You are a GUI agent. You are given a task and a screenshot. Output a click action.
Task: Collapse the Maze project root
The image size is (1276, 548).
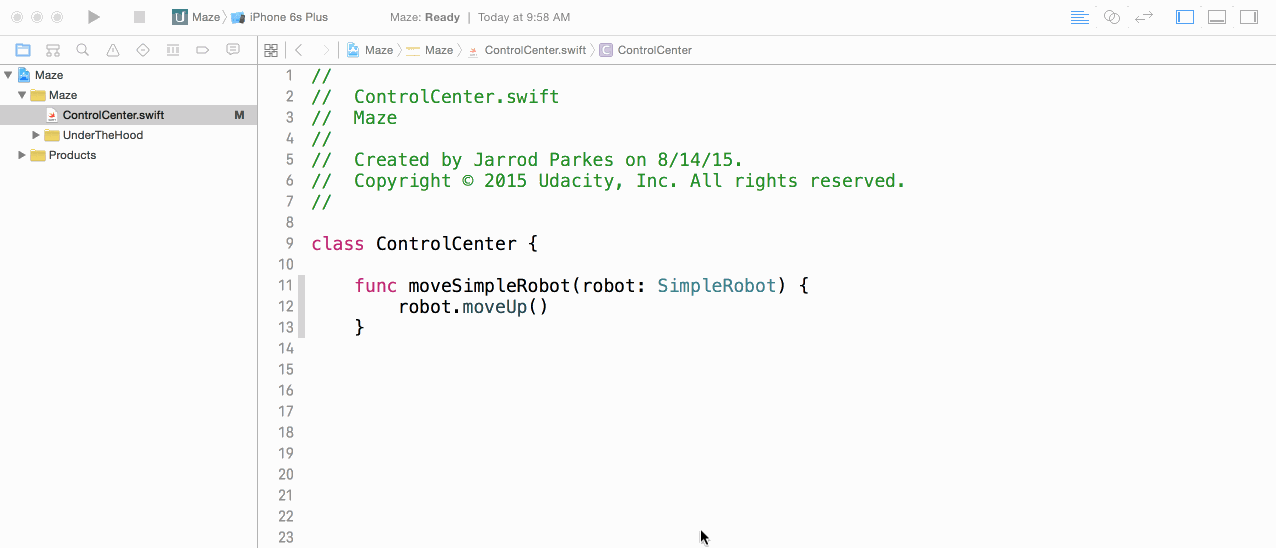coord(8,75)
